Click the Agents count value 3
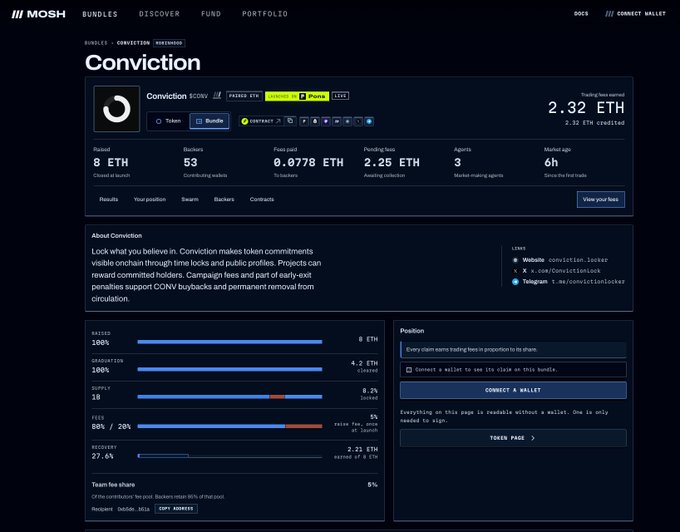 pyautogui.click(x=458, y=163)
